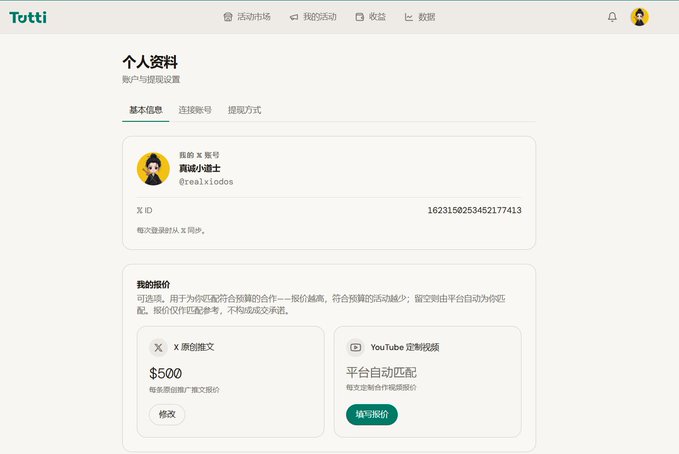Open the notifications bell
Screen dimensions: 679x454
tap(612, 17)
